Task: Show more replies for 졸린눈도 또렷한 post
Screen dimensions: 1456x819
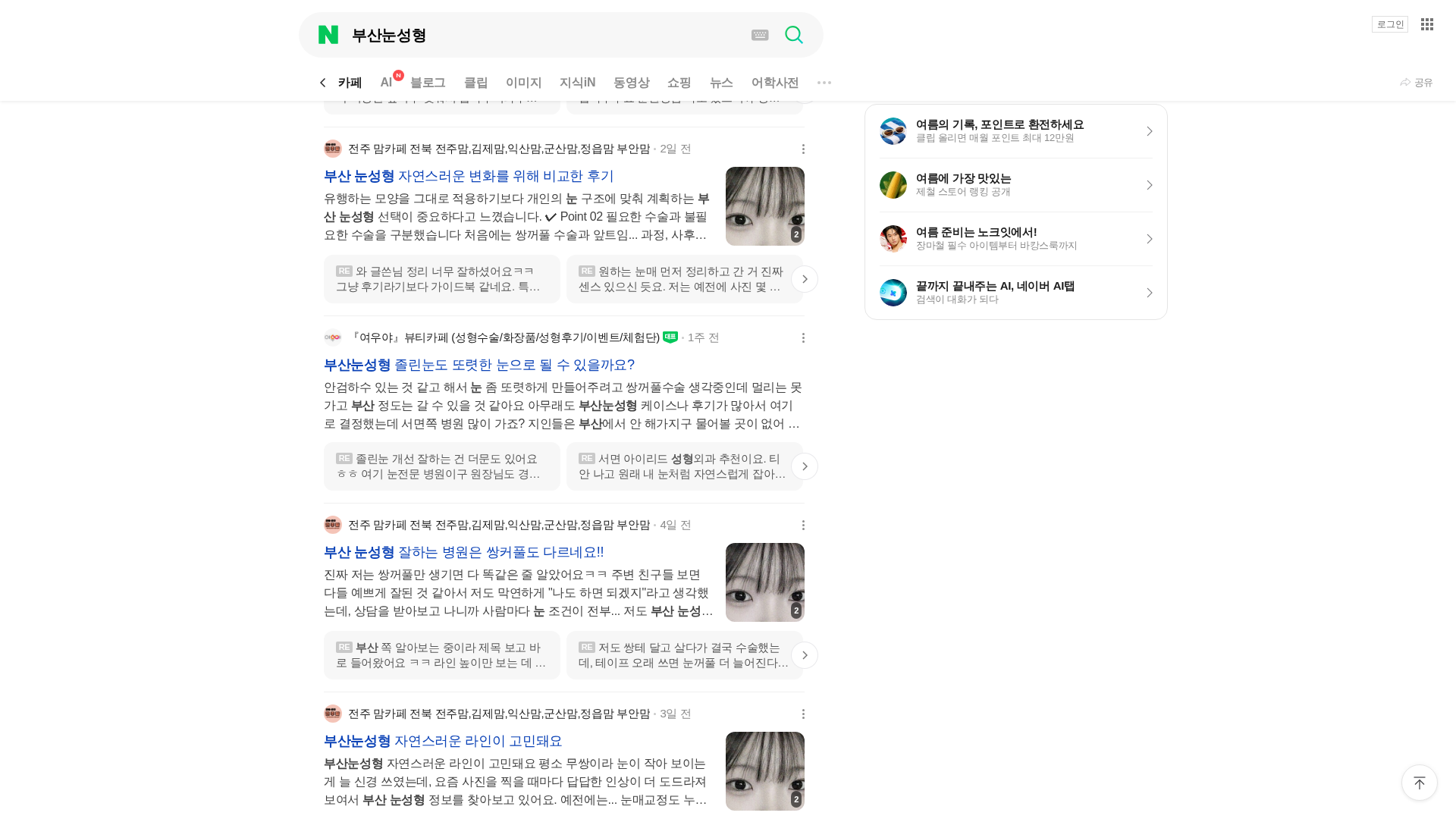Action: 805,466
